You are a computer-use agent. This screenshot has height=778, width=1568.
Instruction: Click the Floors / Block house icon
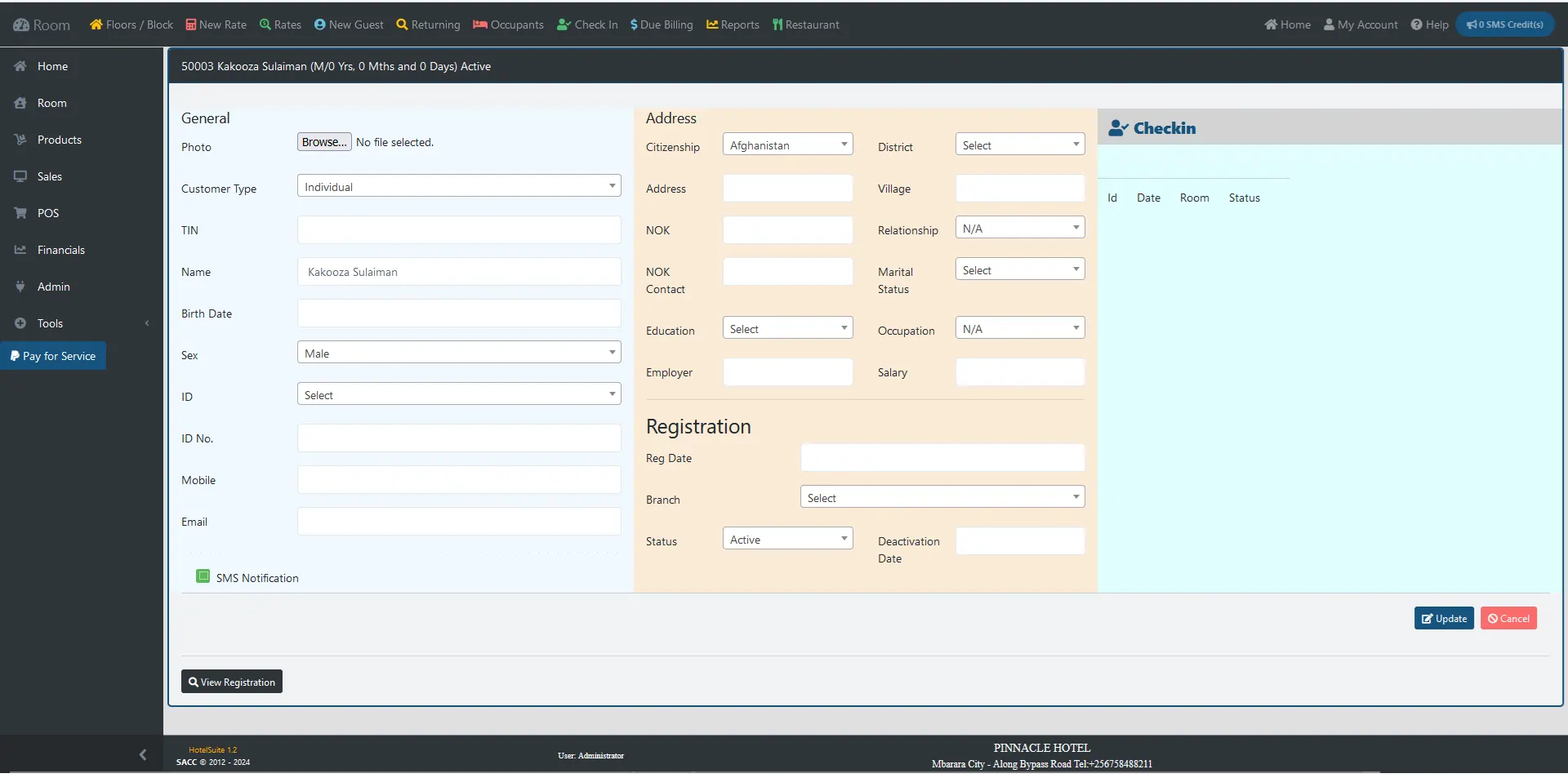pos(96,24)
